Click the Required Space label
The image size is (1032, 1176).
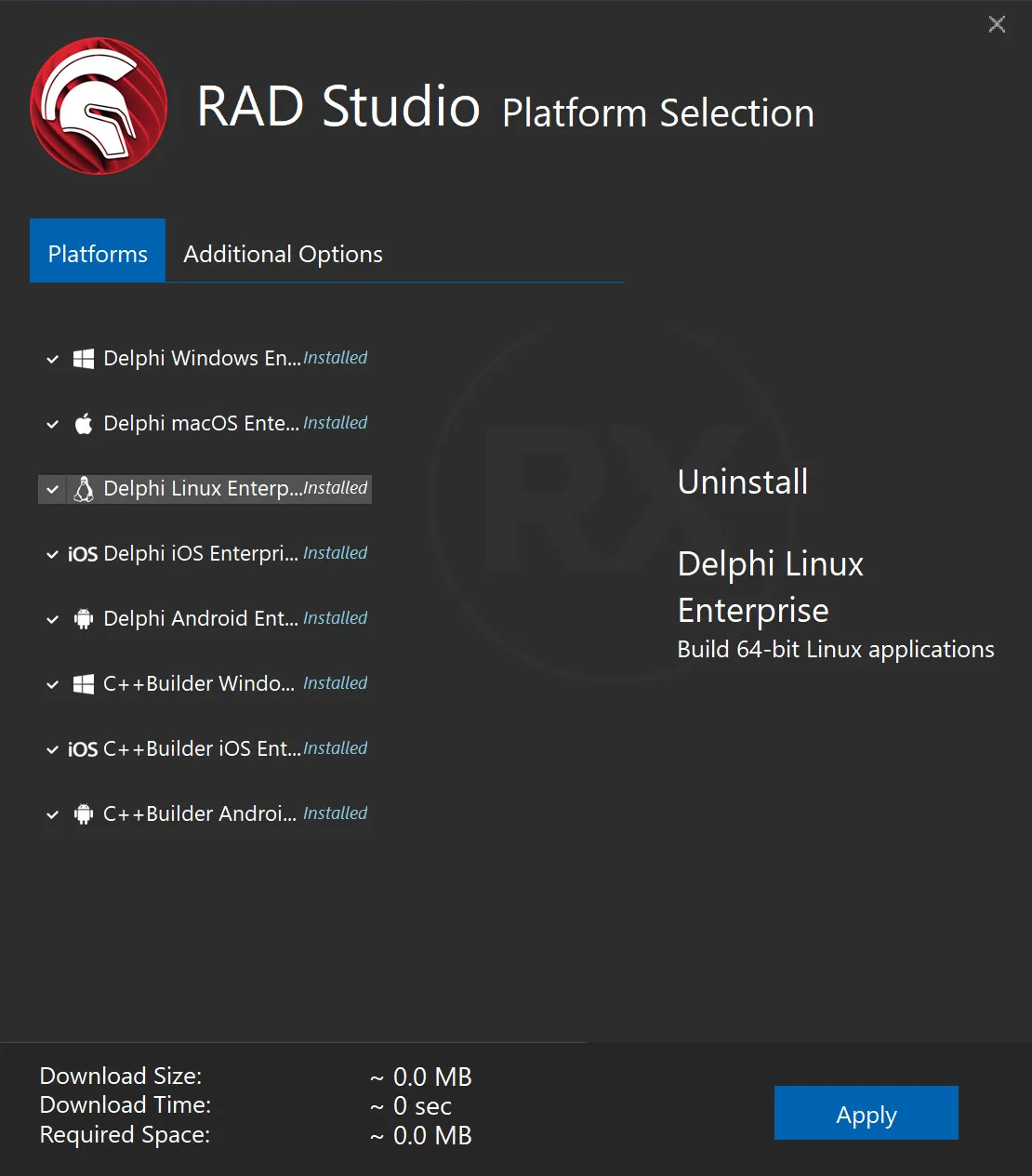[125, 1134]
